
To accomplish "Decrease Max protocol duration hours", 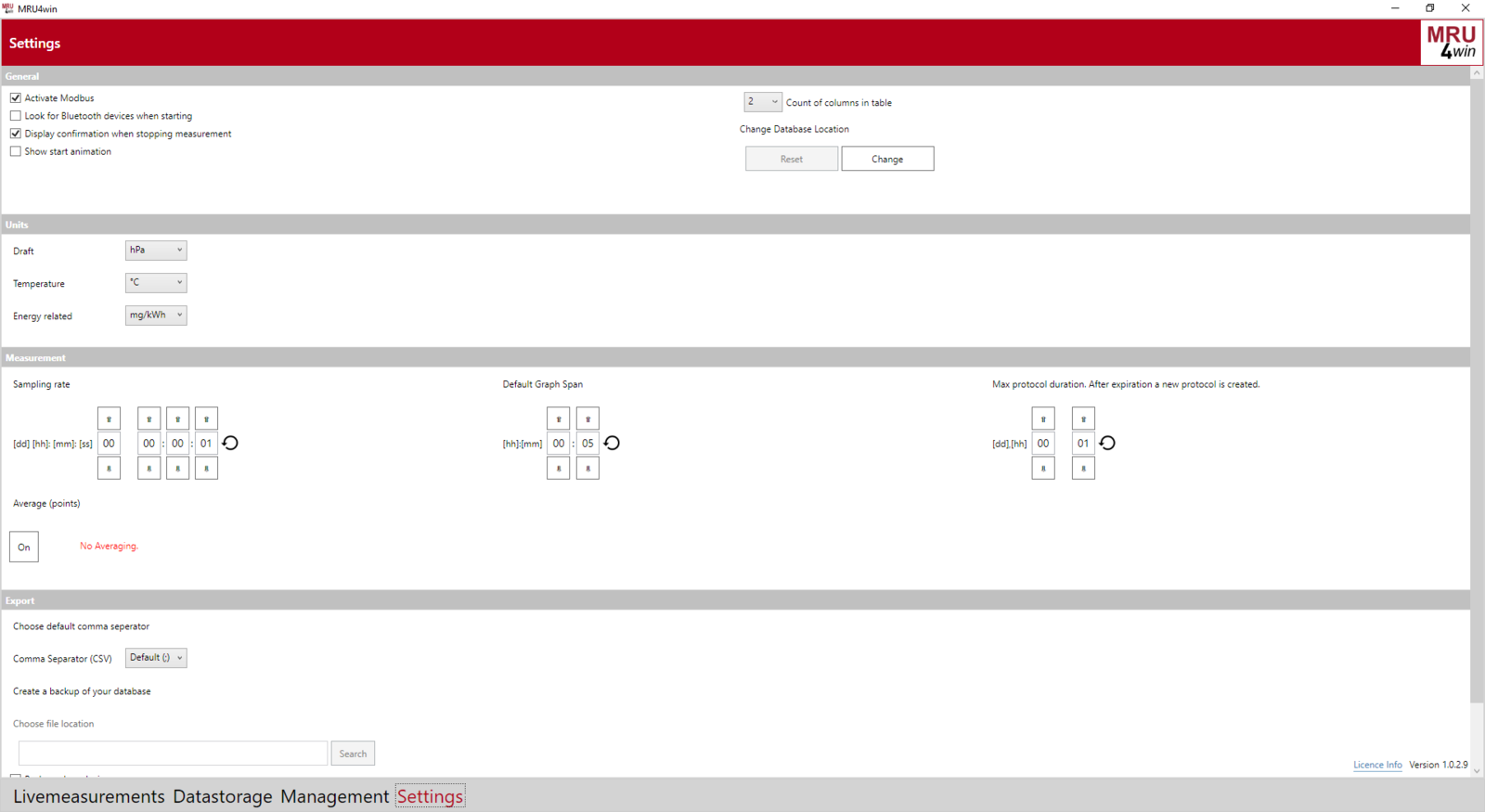I will [1083, 469].
